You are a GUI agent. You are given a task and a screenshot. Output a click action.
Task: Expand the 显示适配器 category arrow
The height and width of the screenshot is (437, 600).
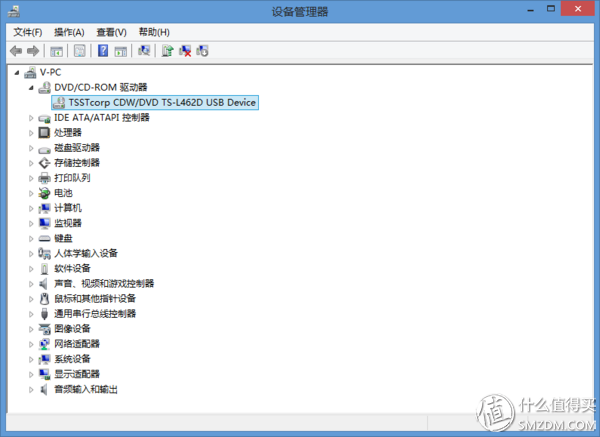31,374
